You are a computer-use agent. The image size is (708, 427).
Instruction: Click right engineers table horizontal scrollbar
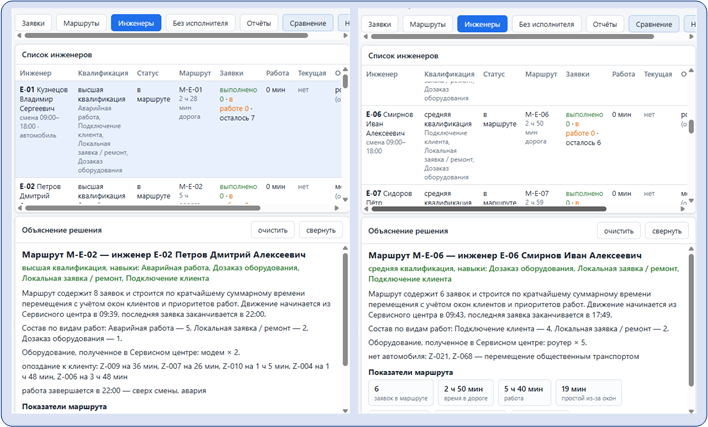pyautogui.click(x=489, y=209)
